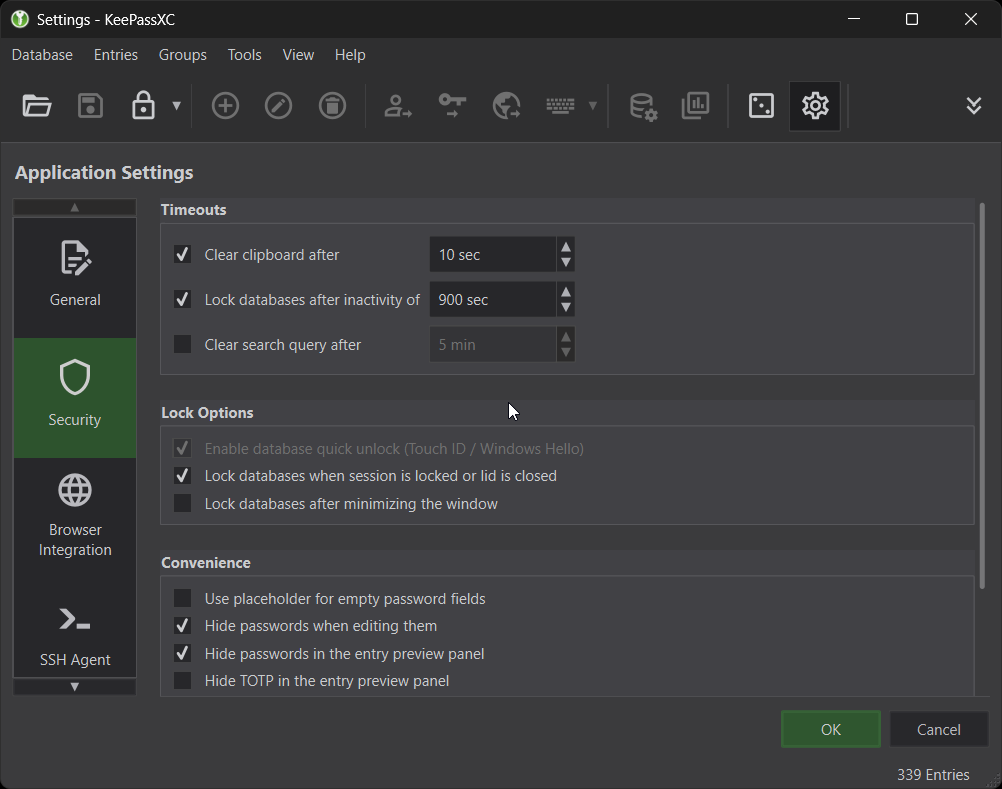Screen dimensions: 1002x789
Task: Expand toolbar overflow double-chevron
Action: (973, 105)
